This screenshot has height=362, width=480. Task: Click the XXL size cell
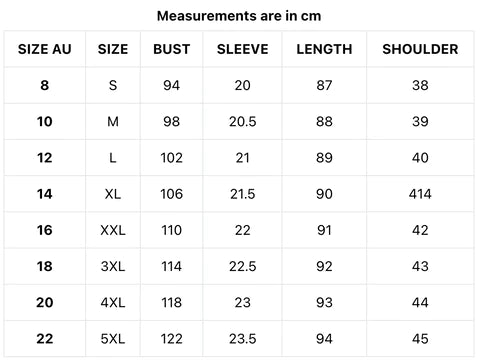click(113, 230)
